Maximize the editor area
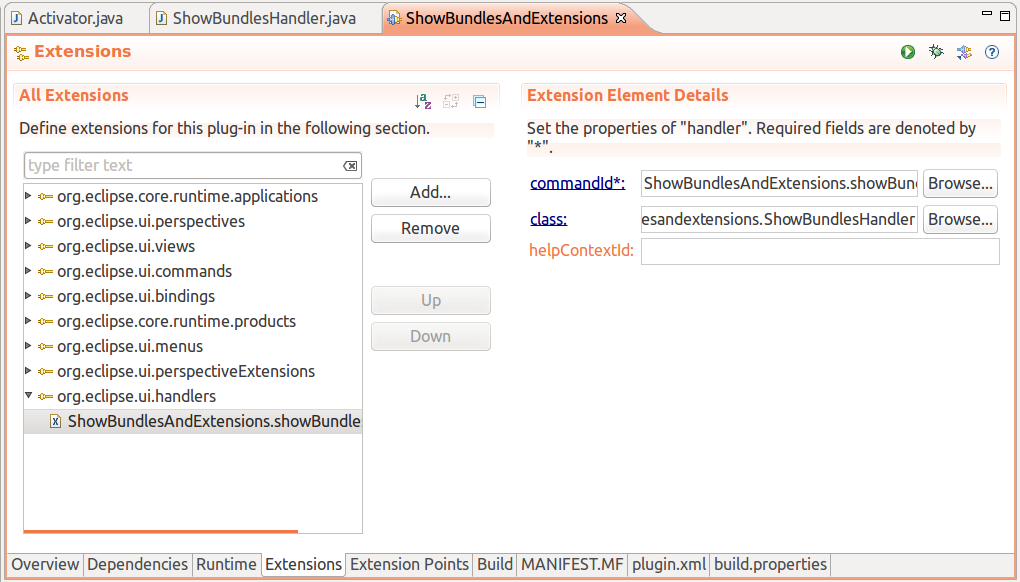Screen dimensions: 1020x582 pyautogui.click(x=1005, y=16)
